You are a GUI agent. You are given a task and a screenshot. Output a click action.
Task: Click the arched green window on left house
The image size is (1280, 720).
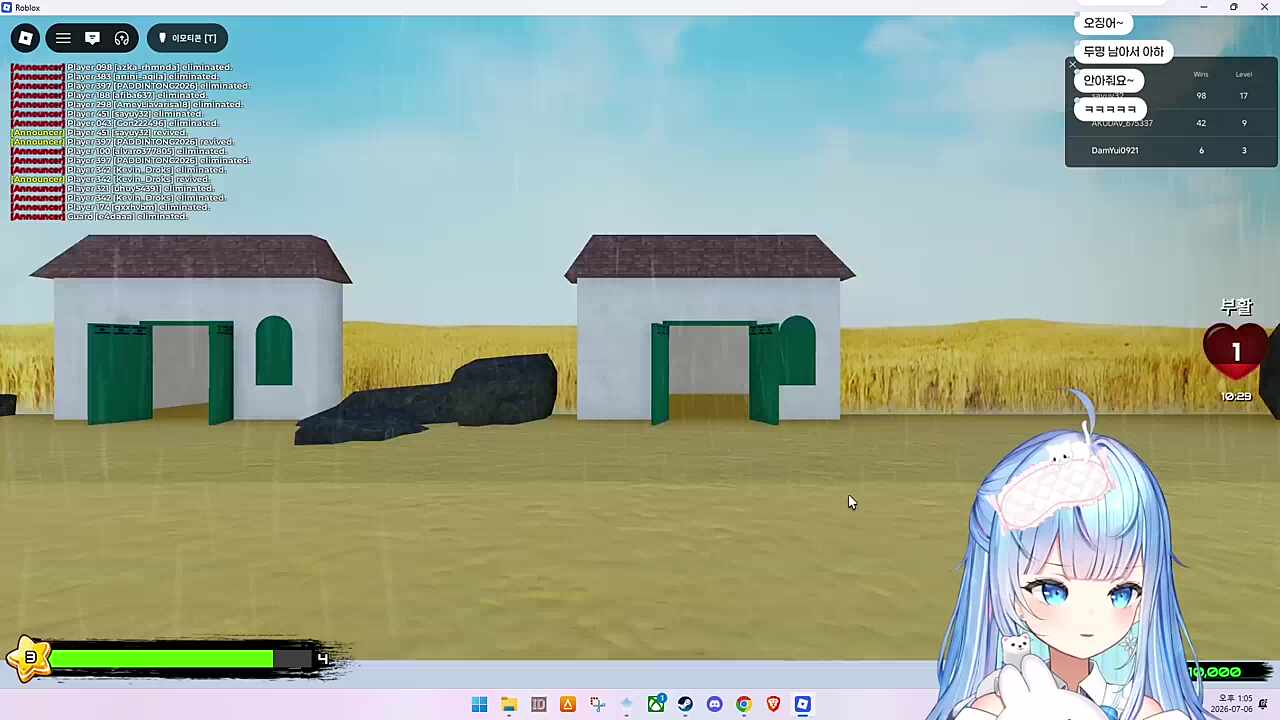274,351
